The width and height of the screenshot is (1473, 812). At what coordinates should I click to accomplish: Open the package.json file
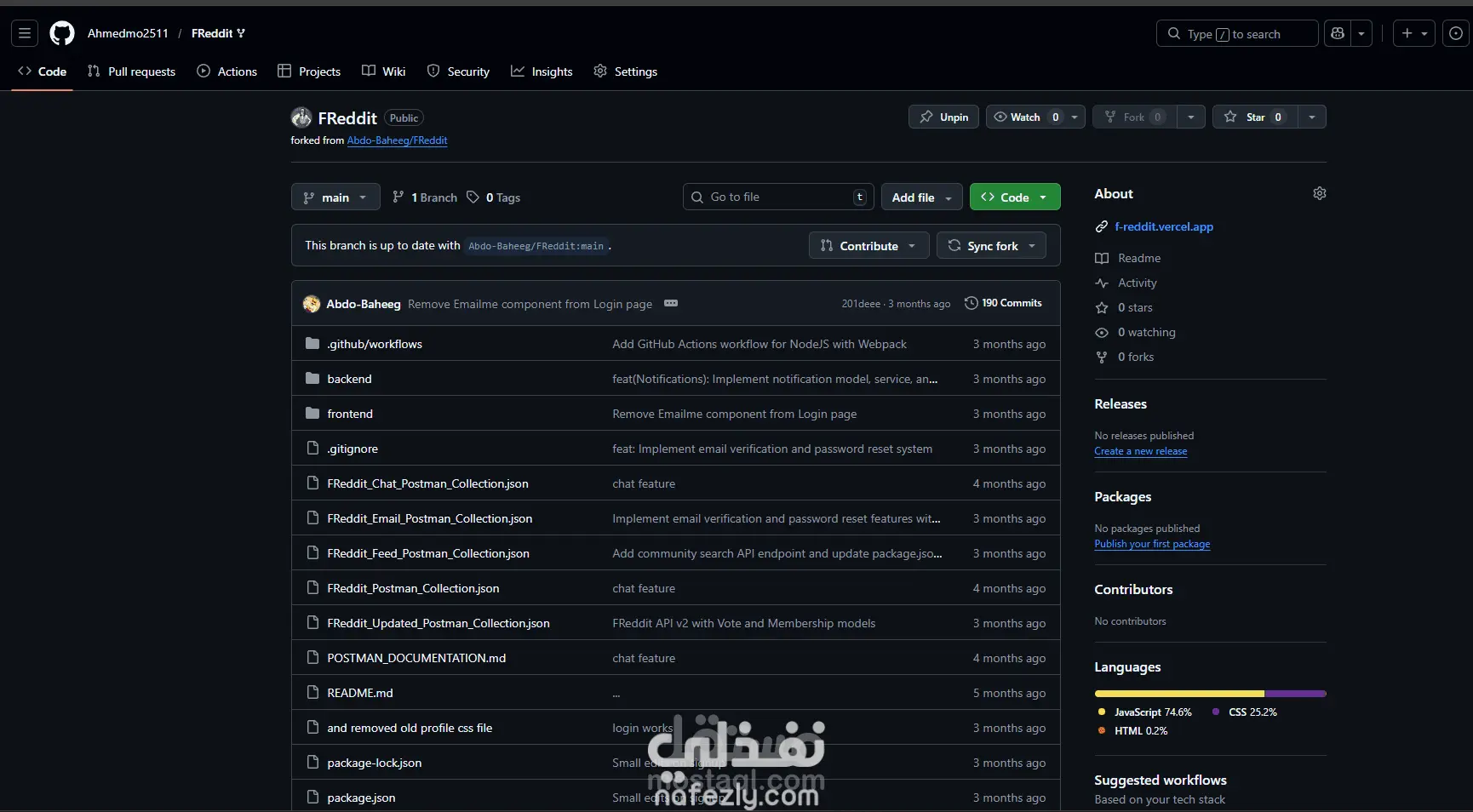[x=361, y=798]
